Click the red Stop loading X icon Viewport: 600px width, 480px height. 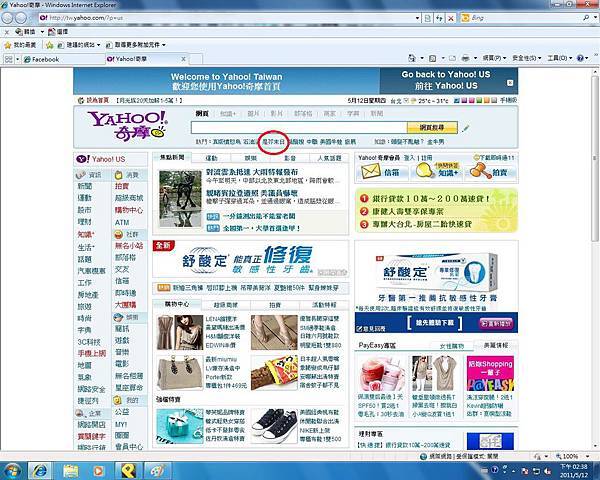point(451,18)
